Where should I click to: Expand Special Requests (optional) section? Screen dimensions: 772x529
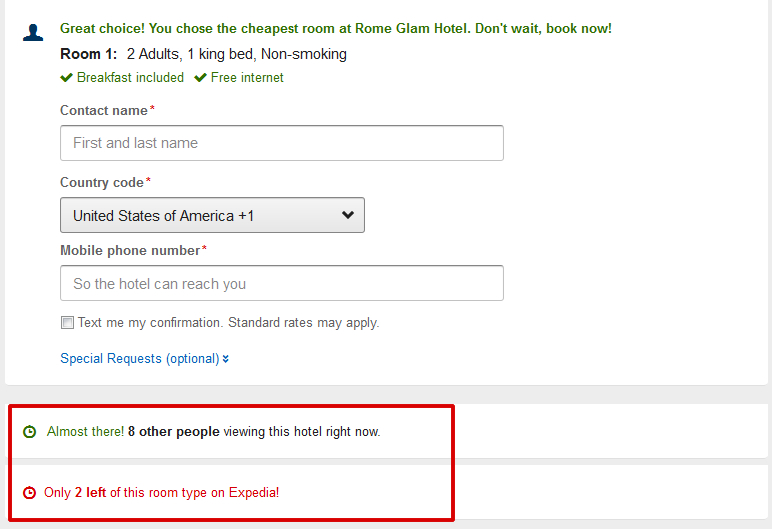coord(140,359)
